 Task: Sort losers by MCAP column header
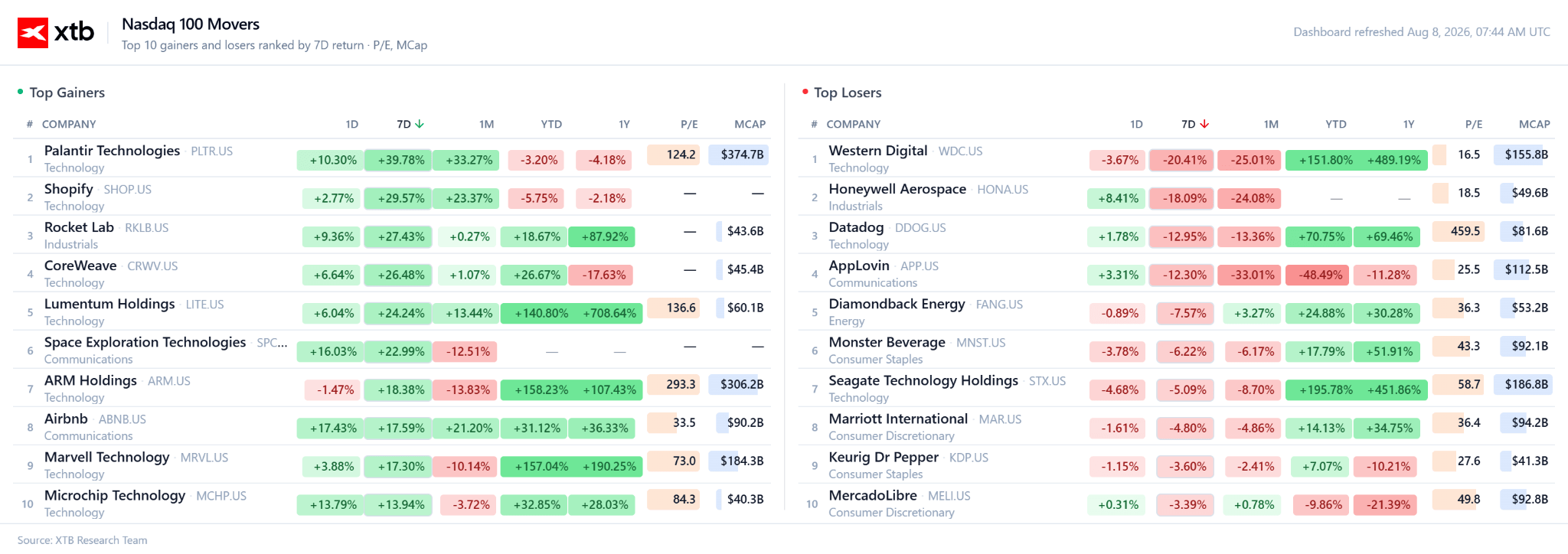pos(1534,124)
